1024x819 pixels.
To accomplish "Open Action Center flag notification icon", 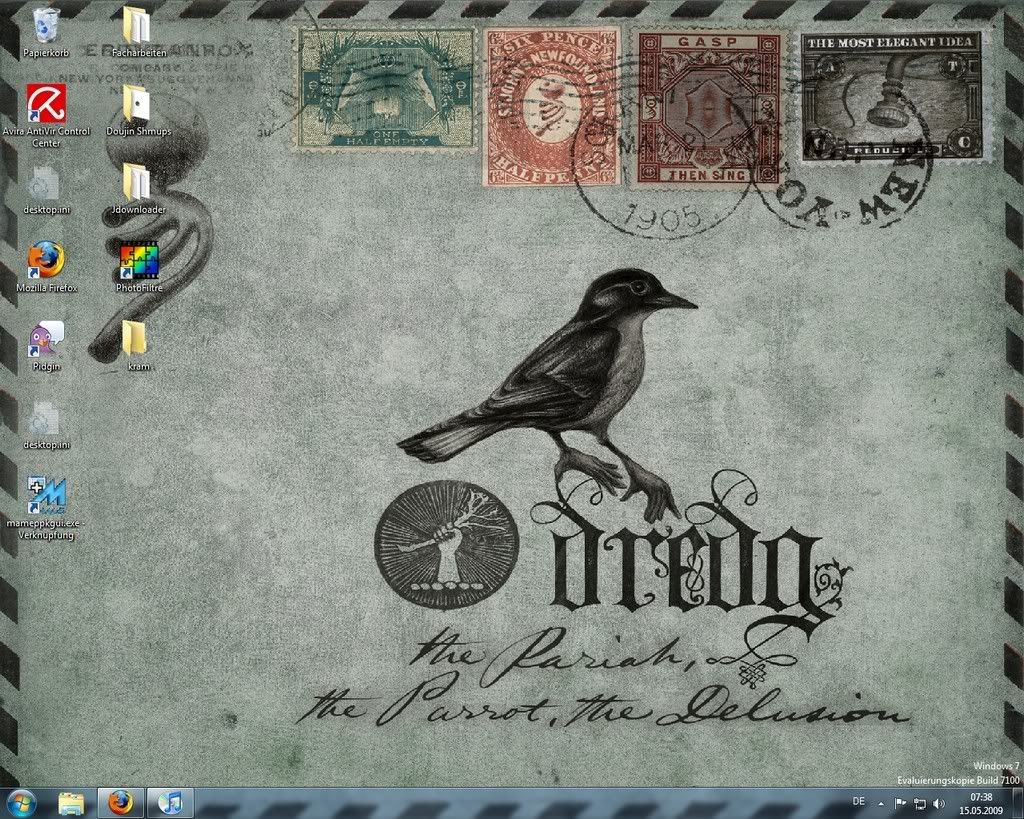I will pyautogui.click(x=899, y=803).
